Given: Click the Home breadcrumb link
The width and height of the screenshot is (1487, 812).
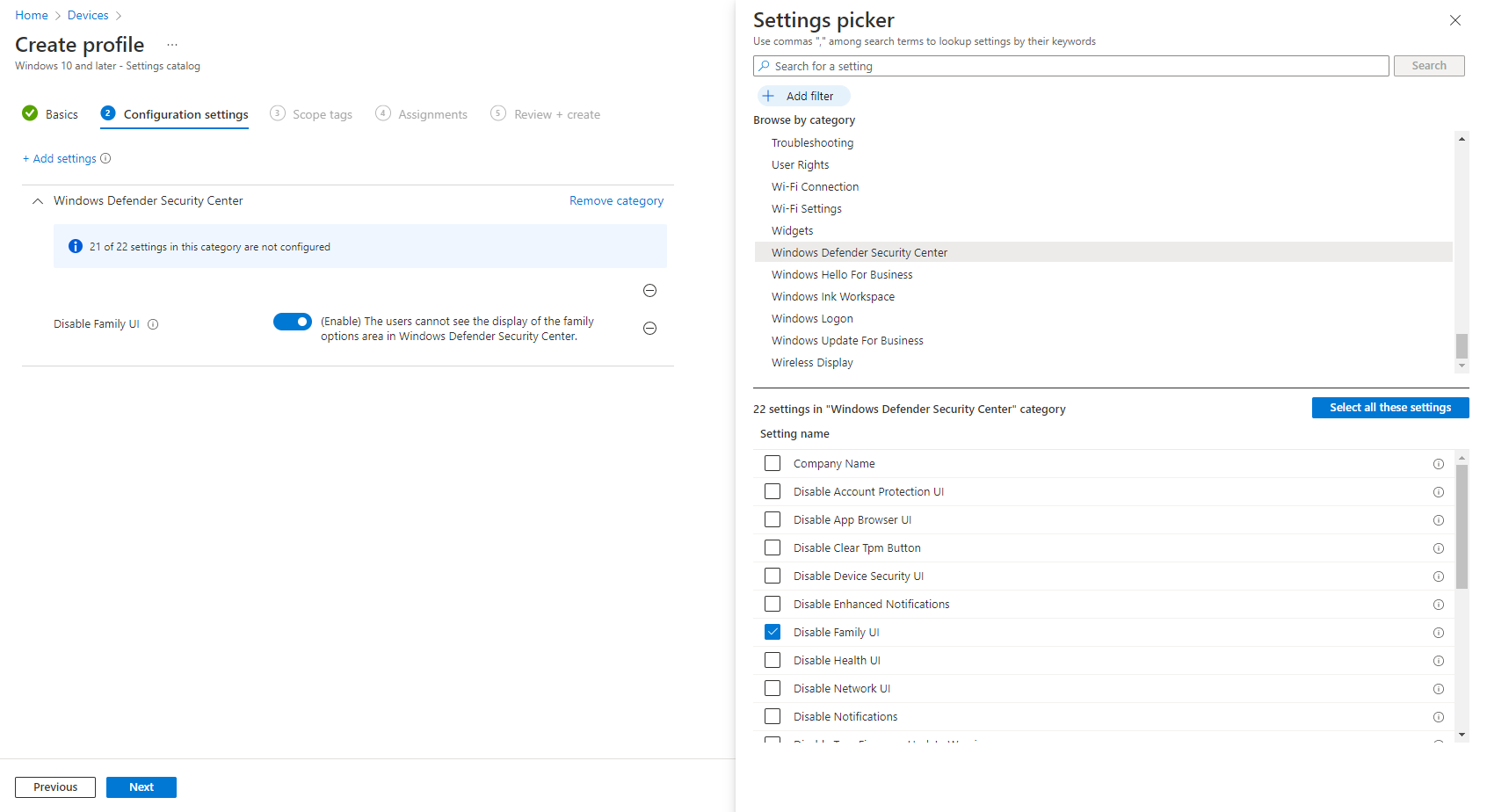Looking at the screenshot, I should [32, 15].
